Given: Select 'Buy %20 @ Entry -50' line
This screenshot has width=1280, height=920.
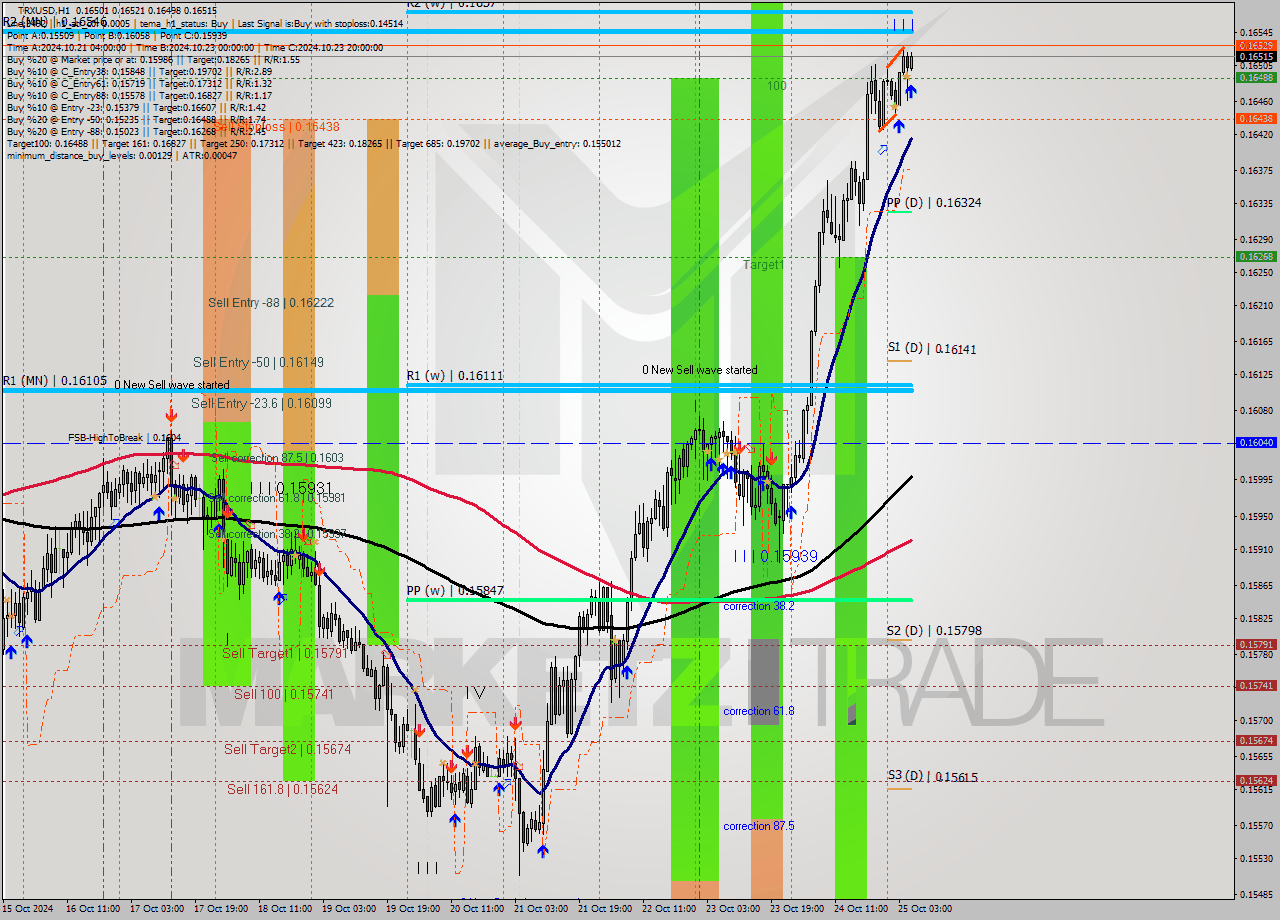Looking at the screenshot, I should 136,120.
